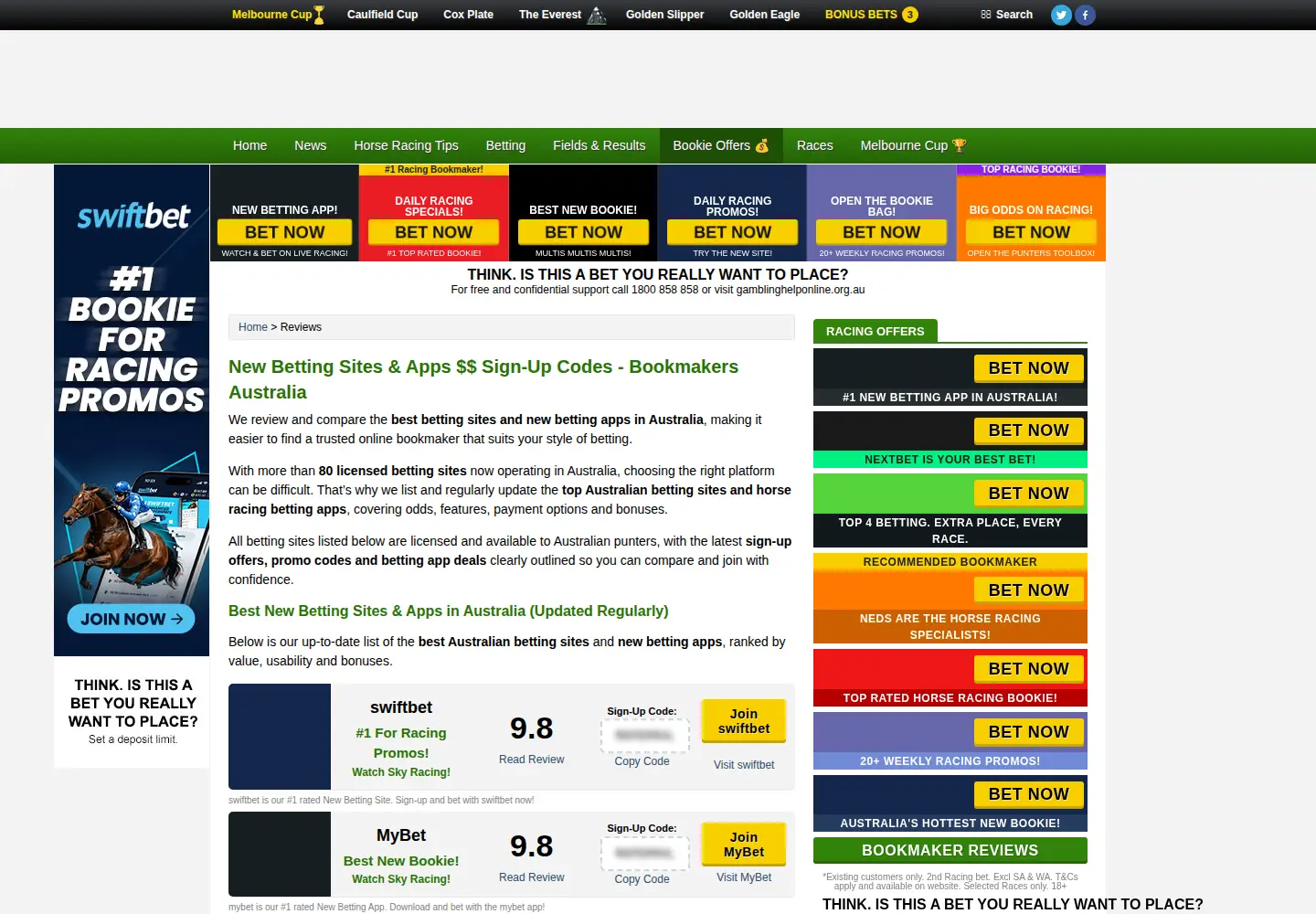Click Join swiftbet button

click(x=744, y=721)
